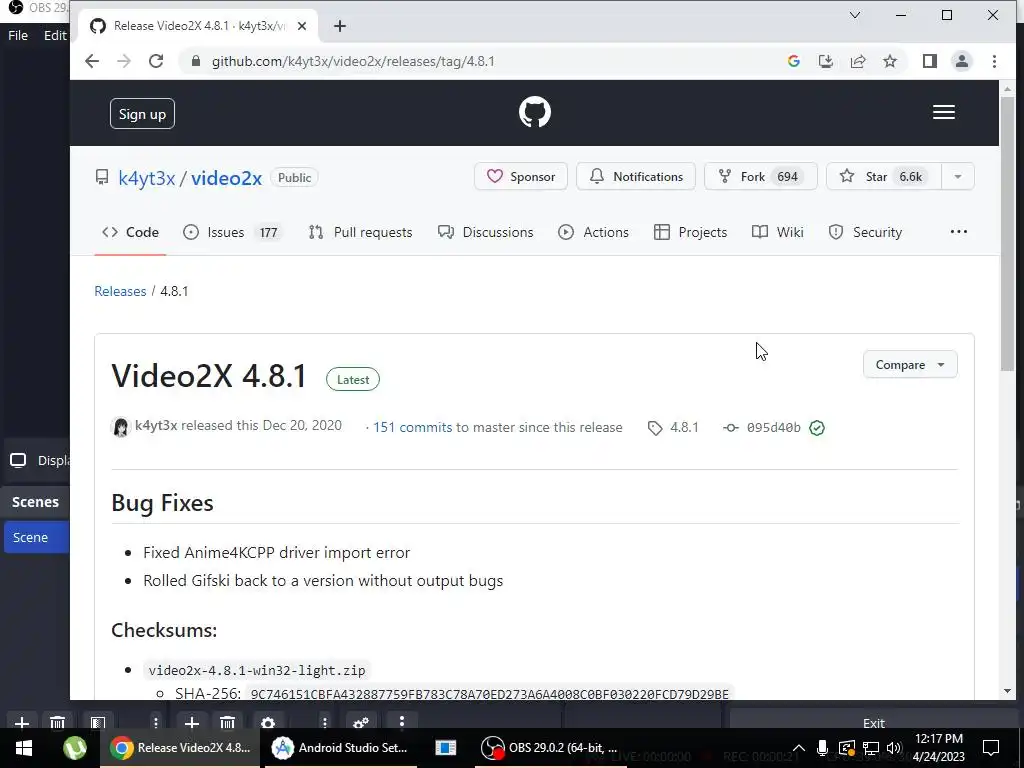The width and height of the screenshot is (1024, 768).
Task: Open new browser tab with plus button
Action: pos(340,26)
